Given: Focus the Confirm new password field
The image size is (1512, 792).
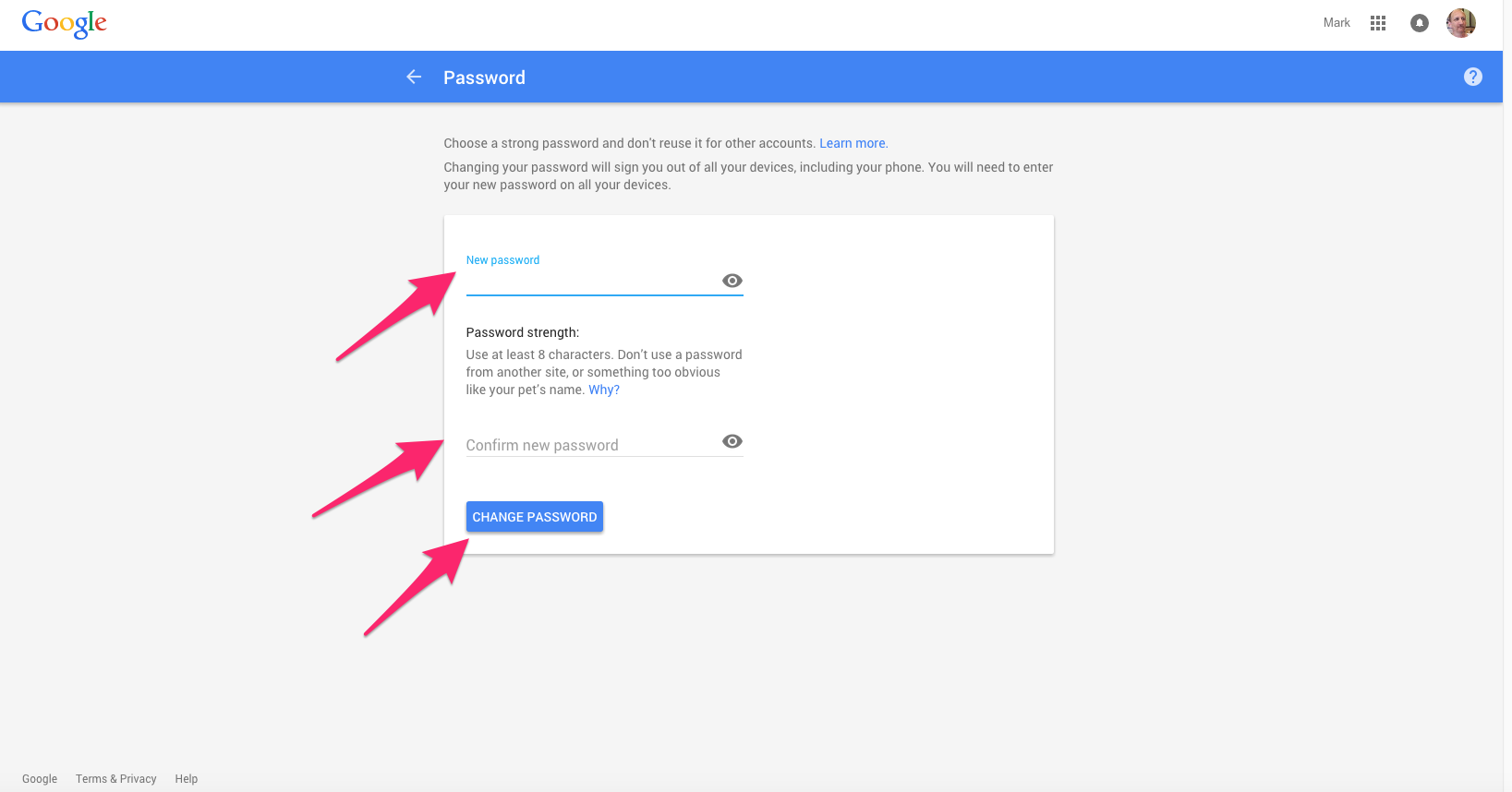Looking at the screenshot, I should [x=591, y=445].
